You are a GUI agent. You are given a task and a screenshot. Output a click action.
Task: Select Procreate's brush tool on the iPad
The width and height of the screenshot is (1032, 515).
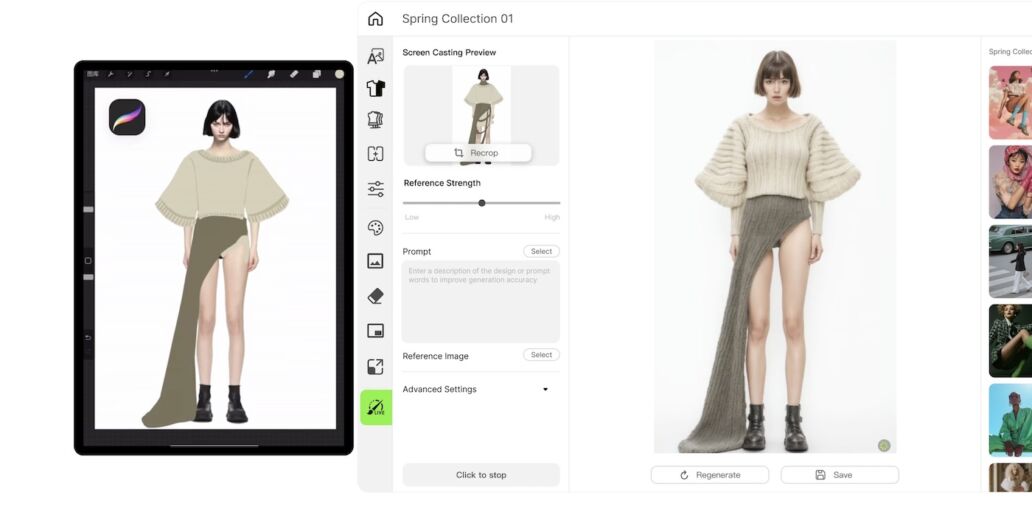click(x=248, y=74)
